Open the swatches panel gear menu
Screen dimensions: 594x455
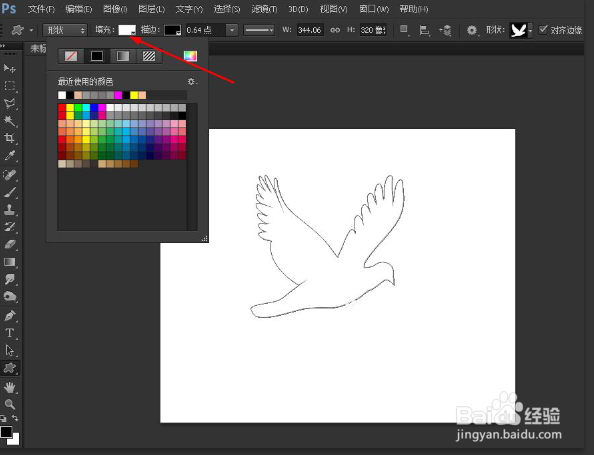(x=192, y=81)
